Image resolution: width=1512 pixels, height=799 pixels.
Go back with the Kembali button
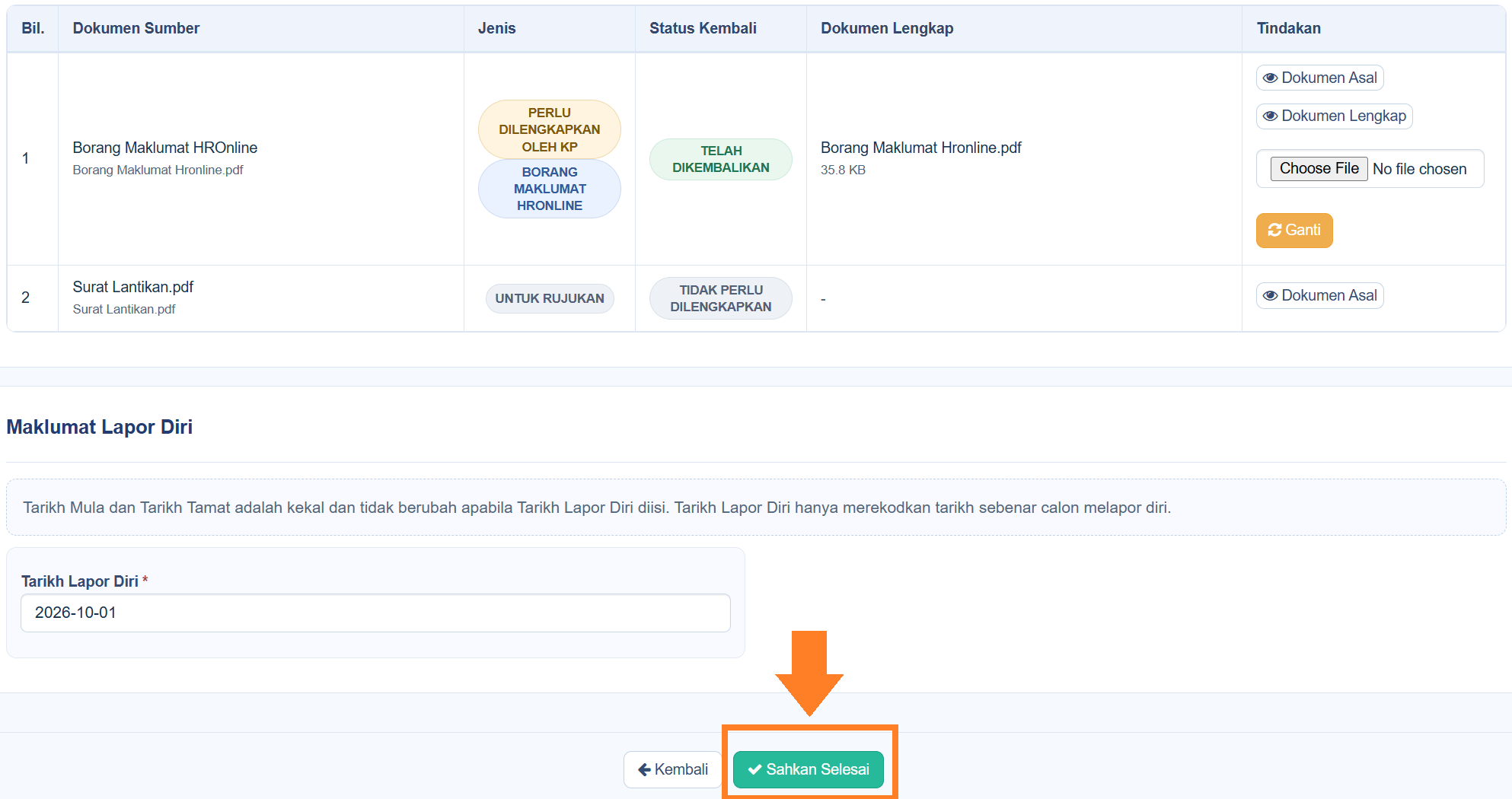[x=672, y=769]
